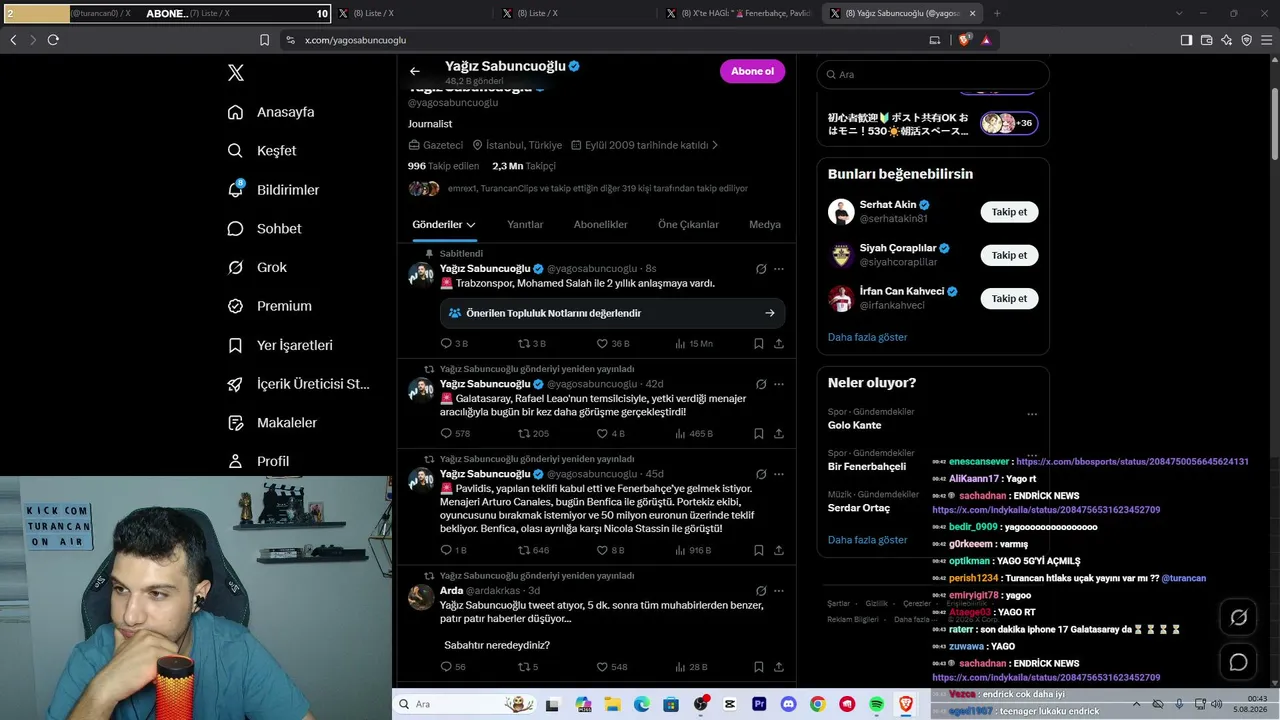This screenshot has height=720, width=1280.
Task: Switch to the Medya tab
Action: pos(765,225)
